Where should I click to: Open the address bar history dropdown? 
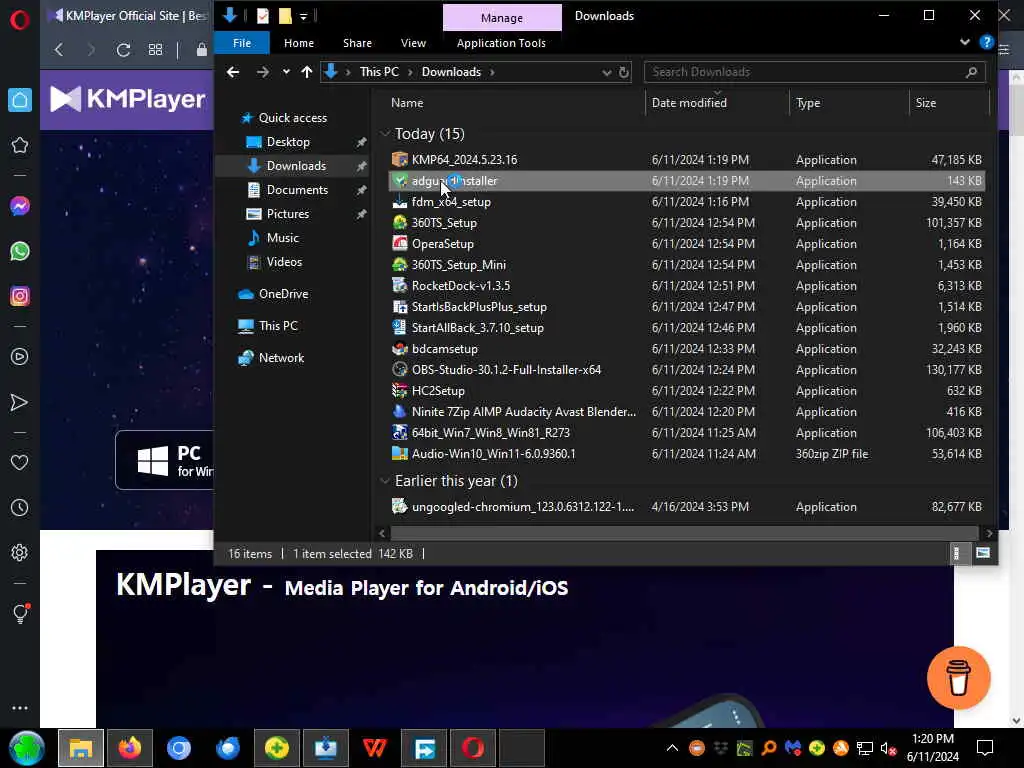pos(607,72)
